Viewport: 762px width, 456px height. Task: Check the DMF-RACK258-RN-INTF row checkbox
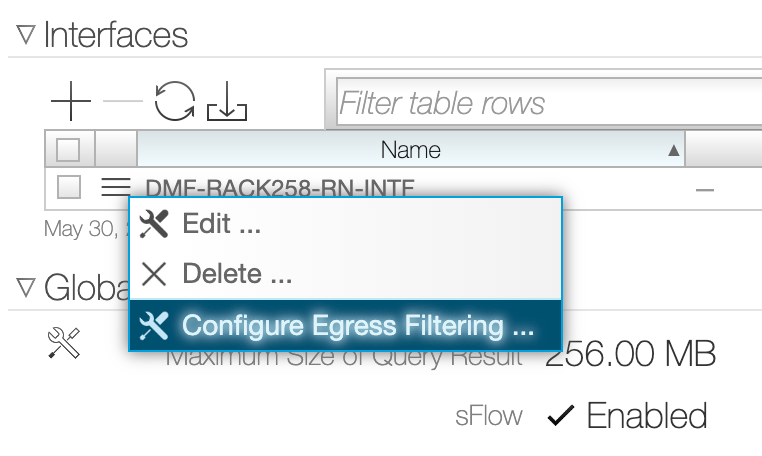pos(69,187)
